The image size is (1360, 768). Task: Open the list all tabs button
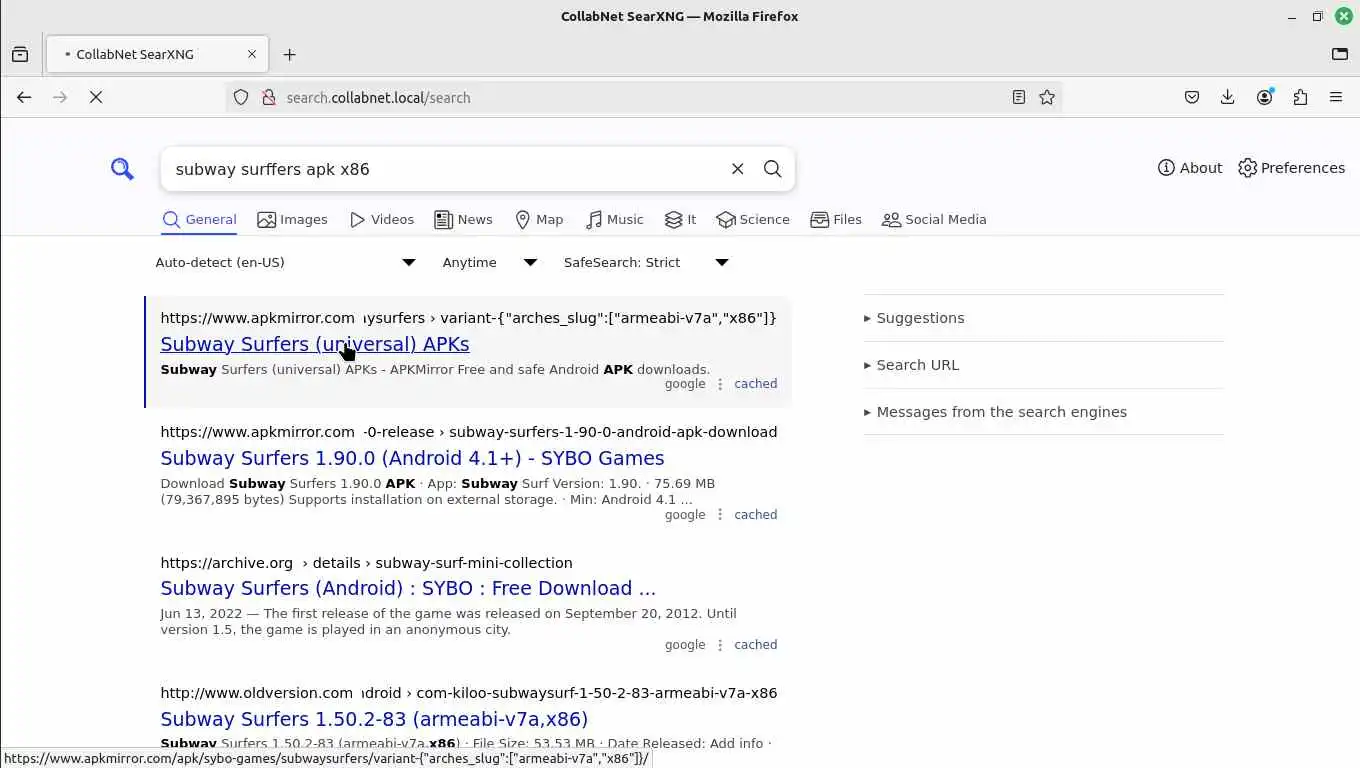pyautogui.click(x=1340, y=54)
